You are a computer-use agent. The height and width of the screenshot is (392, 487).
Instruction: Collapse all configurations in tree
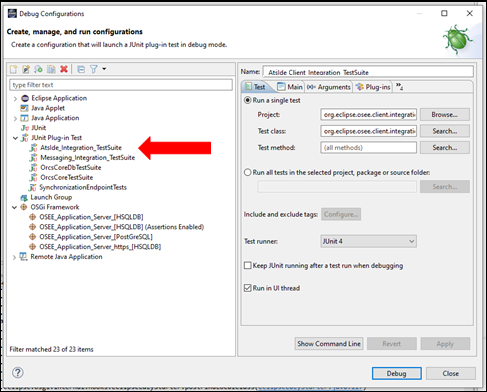point(81,69)
